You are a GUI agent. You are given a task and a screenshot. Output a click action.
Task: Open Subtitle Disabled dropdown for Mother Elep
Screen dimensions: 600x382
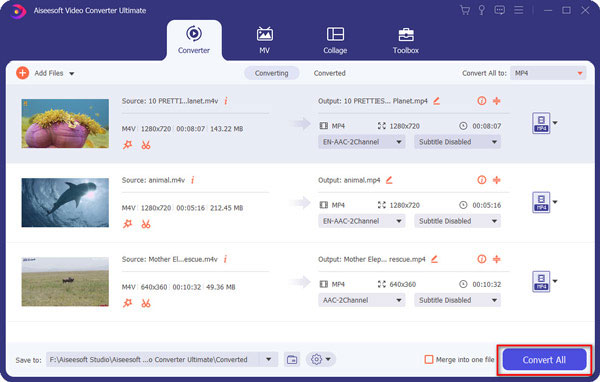(x=457, y=300)
